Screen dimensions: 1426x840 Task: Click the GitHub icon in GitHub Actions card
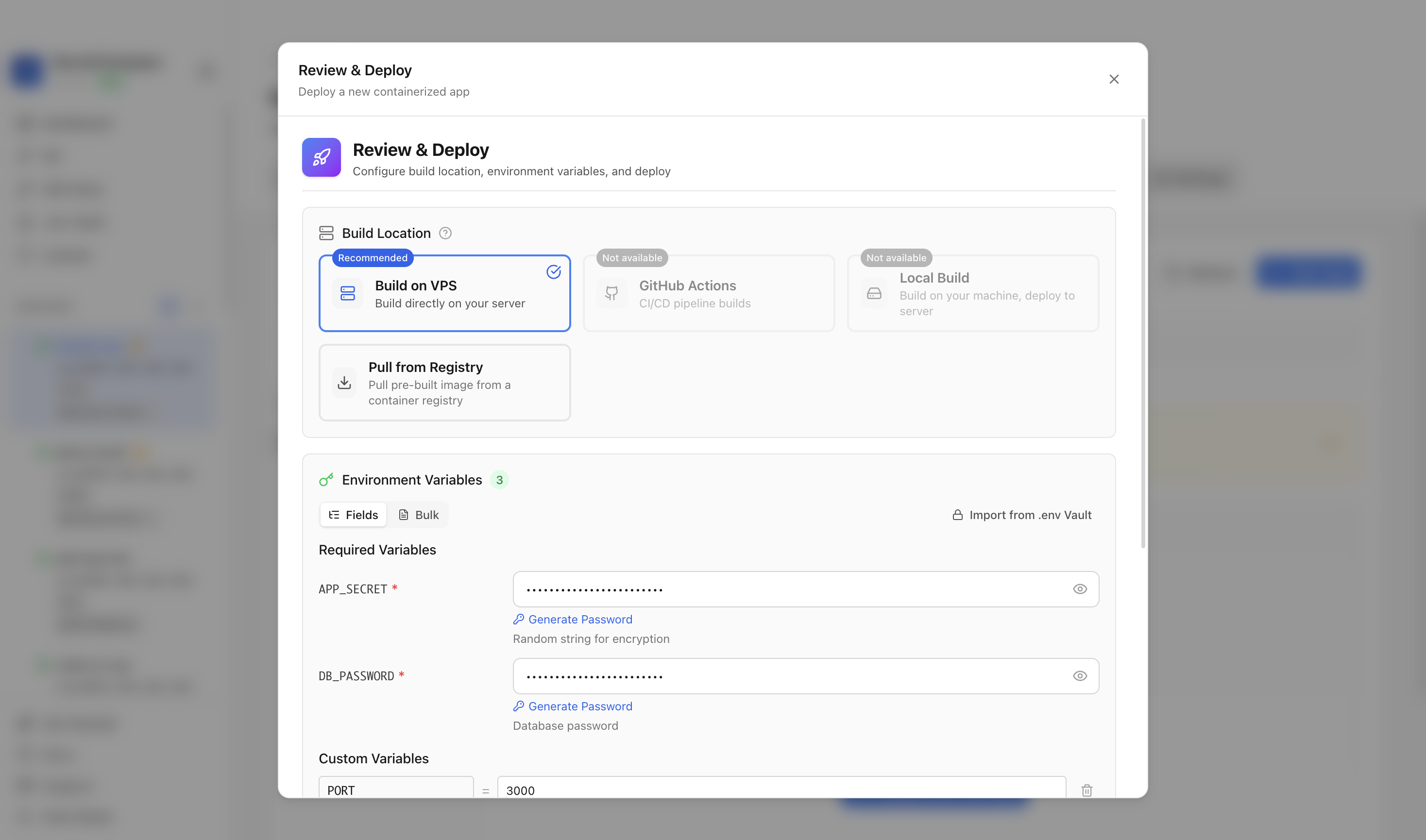click(611, 293)
